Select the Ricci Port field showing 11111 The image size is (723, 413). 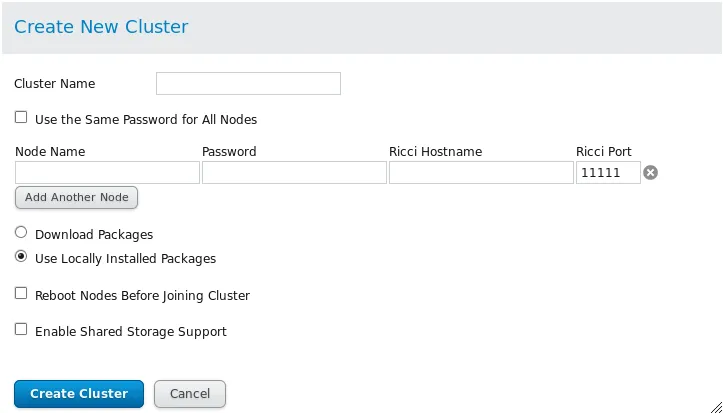607,173
